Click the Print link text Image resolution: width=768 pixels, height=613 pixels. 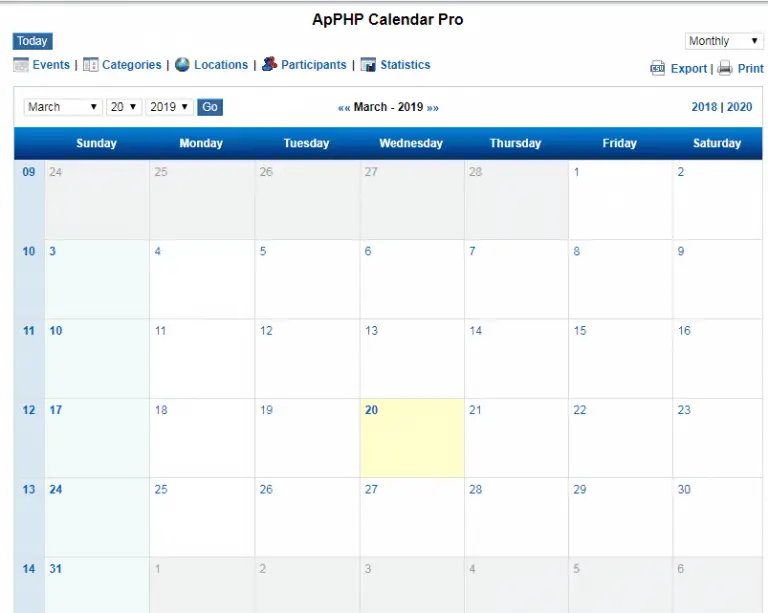click(x=750, y=69)
